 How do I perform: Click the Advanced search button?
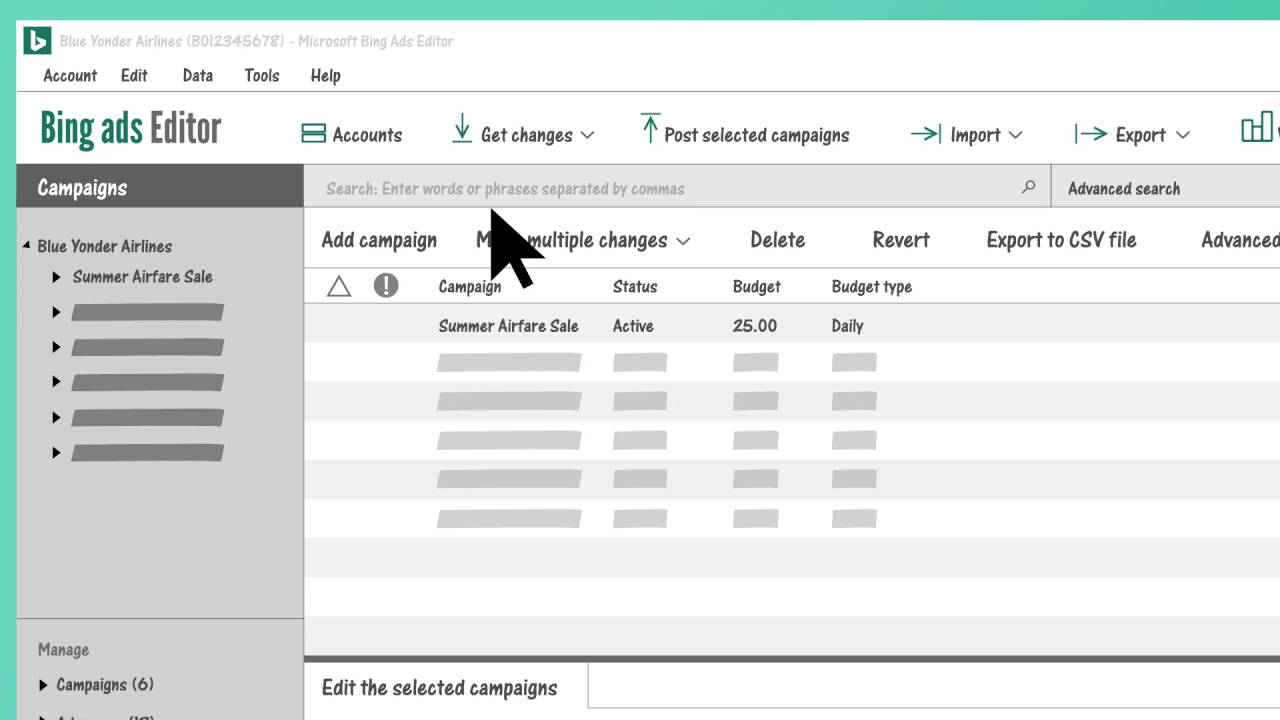[1124, 188]
